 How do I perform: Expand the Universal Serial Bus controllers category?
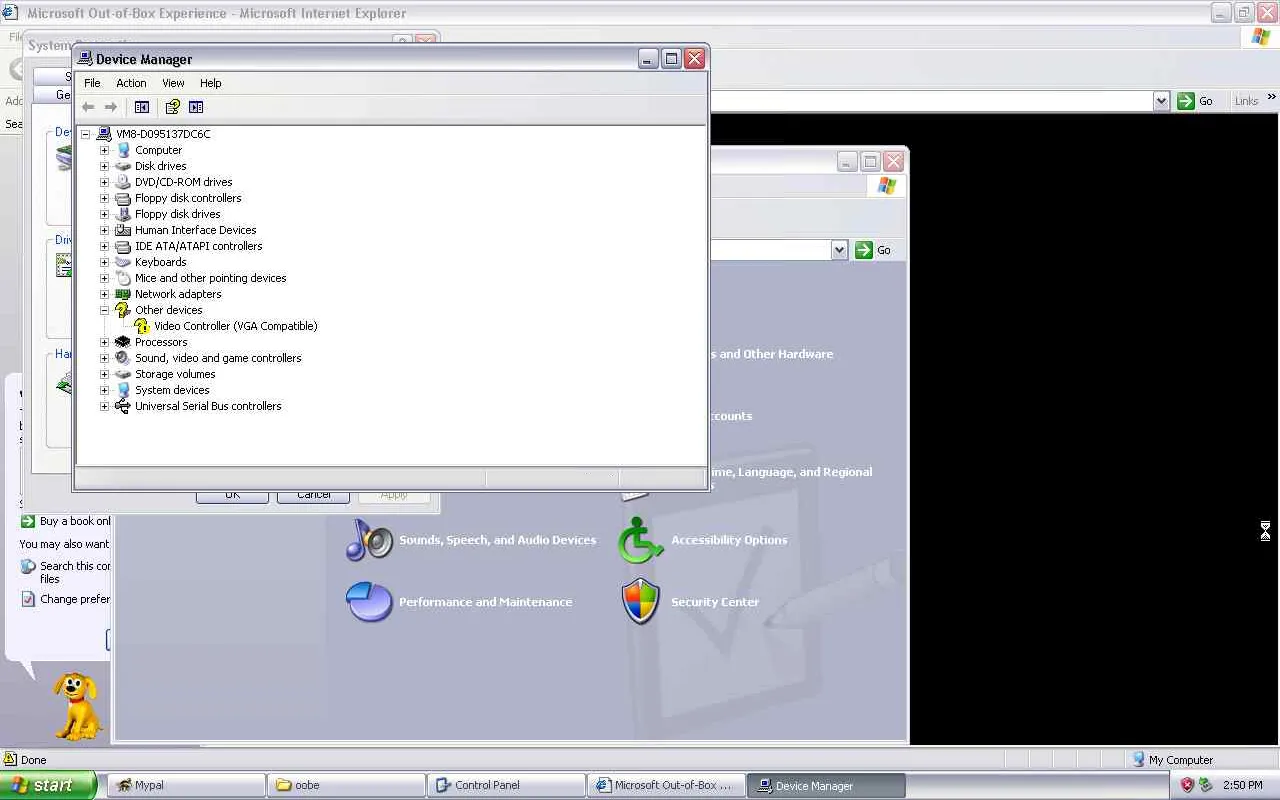(104, 406)
